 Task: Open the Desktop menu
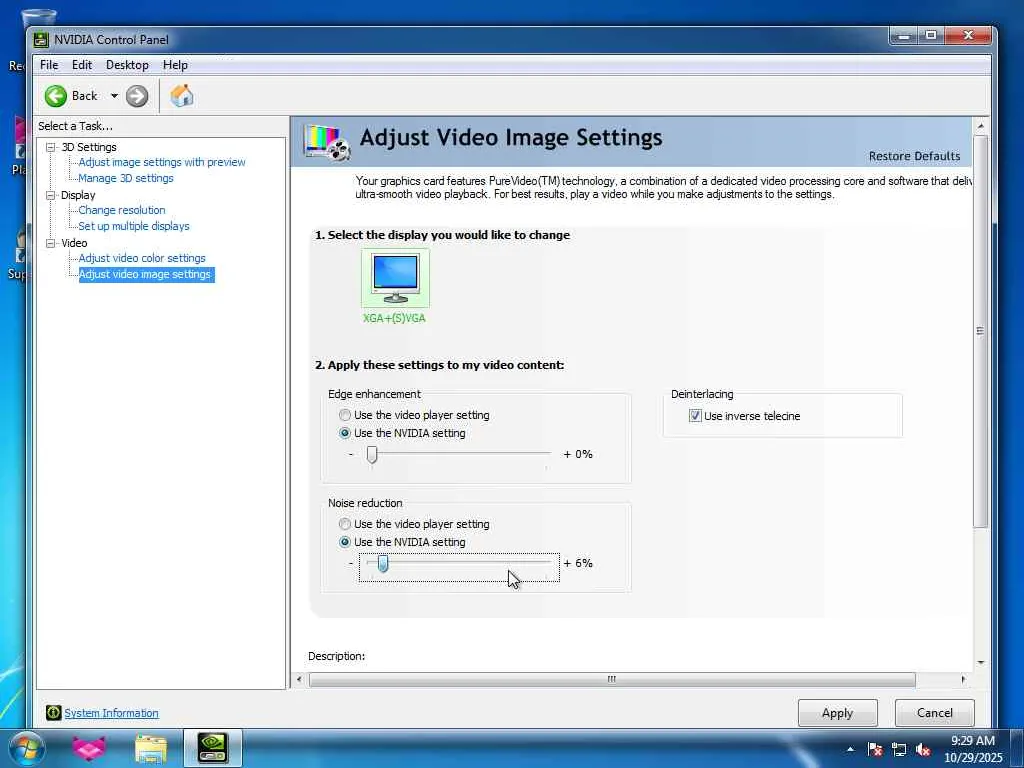[127, 65]
